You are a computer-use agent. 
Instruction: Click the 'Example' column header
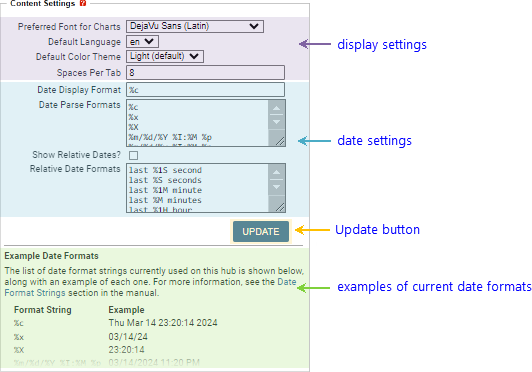126,310
